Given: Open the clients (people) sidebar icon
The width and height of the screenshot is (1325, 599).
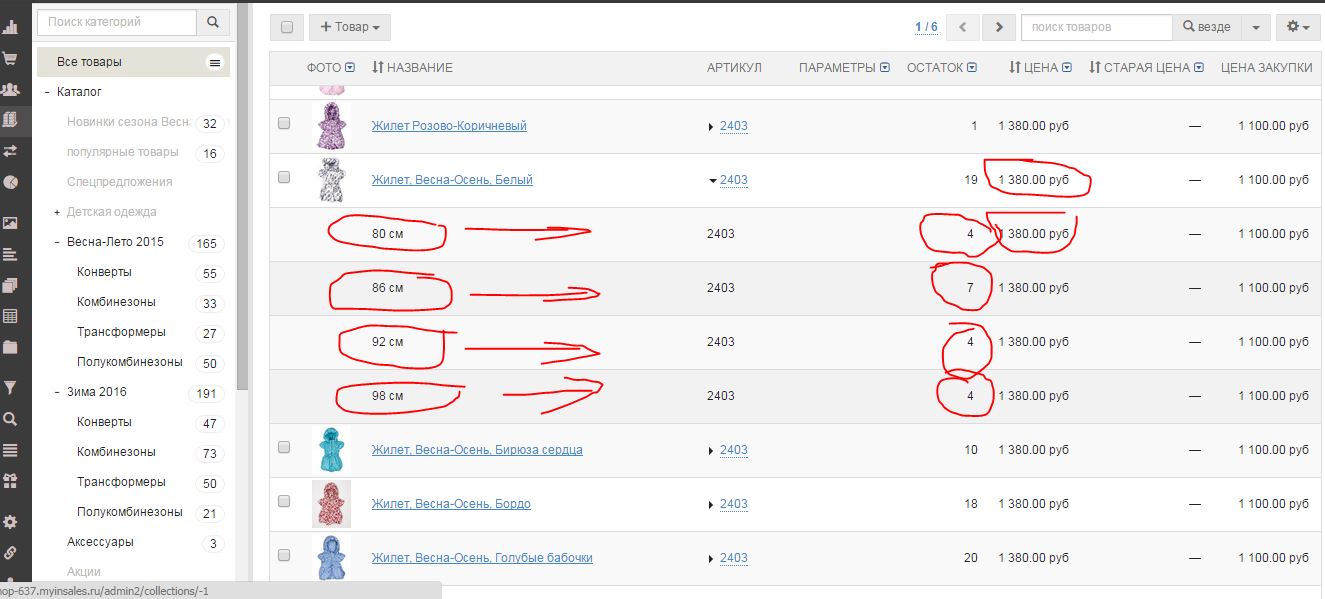Looking at the screenshot, I should (x=11, y=90).
